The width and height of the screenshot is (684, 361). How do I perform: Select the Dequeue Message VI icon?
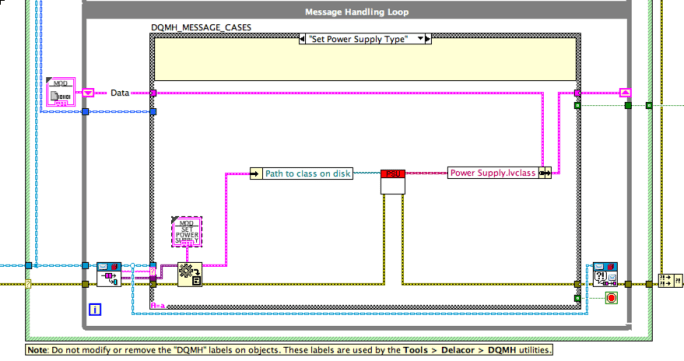pos(109,274)
